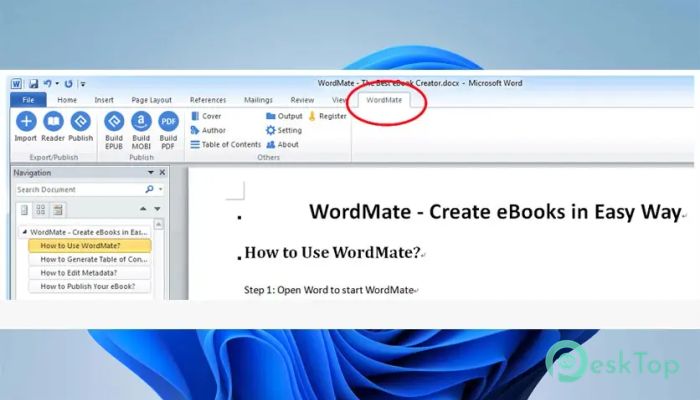
Task: Click the Build MOBI icon
Action: (141, 126)
